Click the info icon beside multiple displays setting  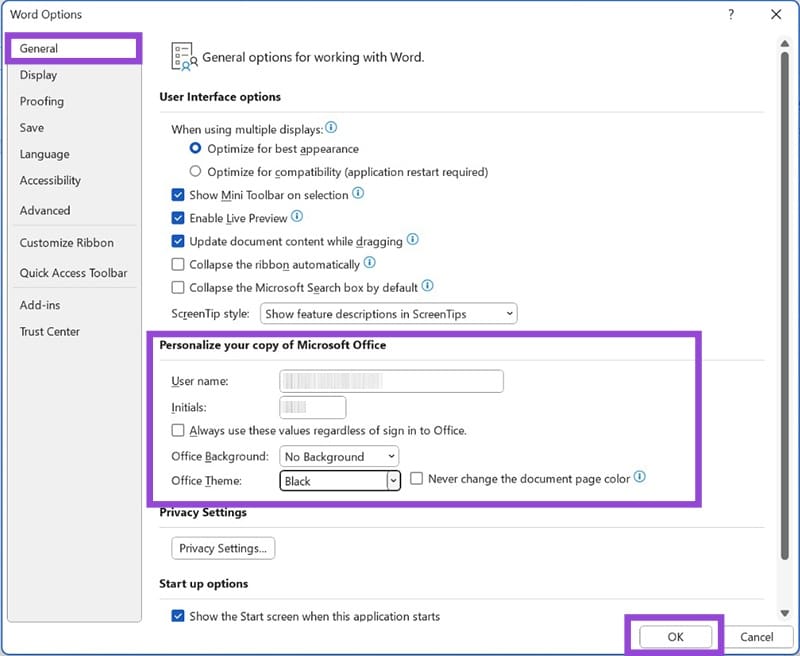pos(331,127)
